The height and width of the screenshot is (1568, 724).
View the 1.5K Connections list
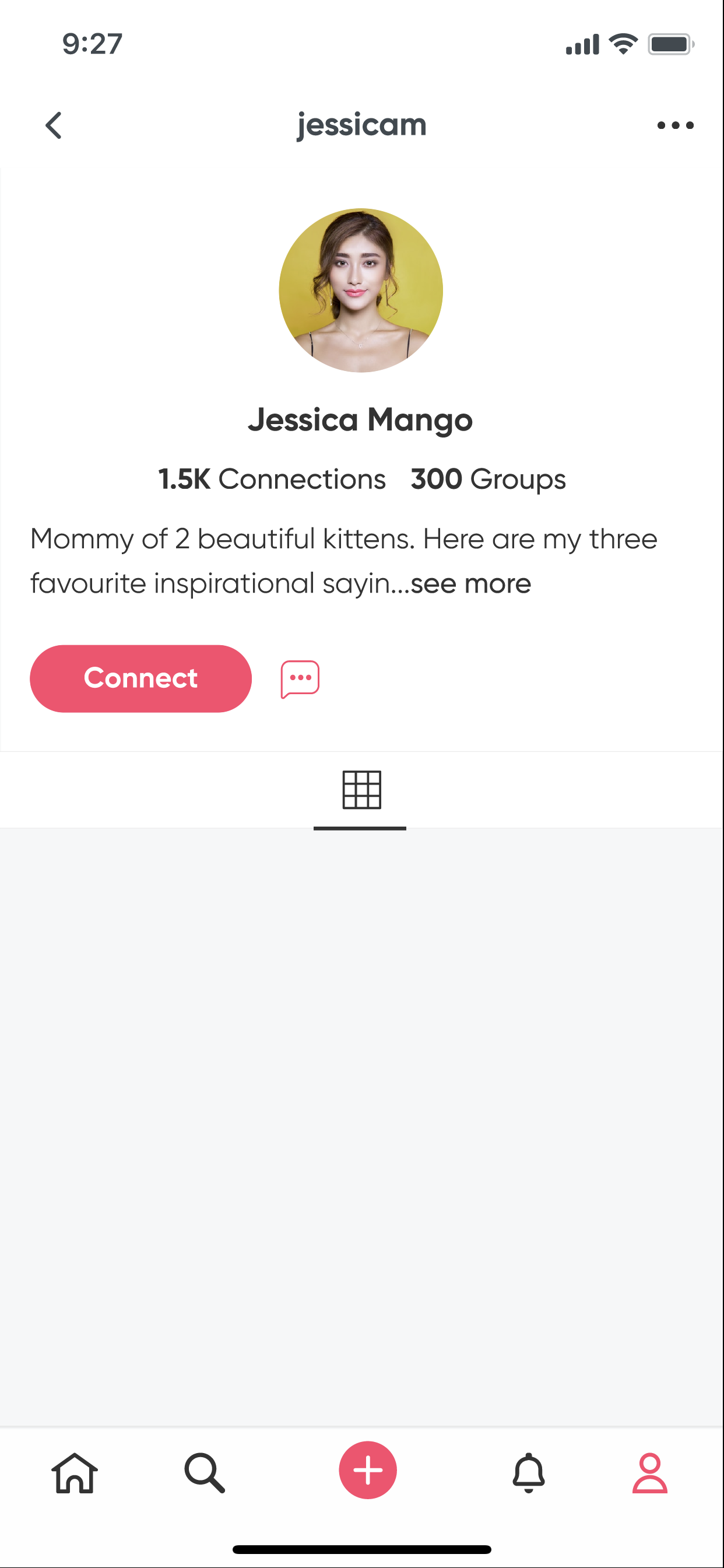[x=272, y=479]
